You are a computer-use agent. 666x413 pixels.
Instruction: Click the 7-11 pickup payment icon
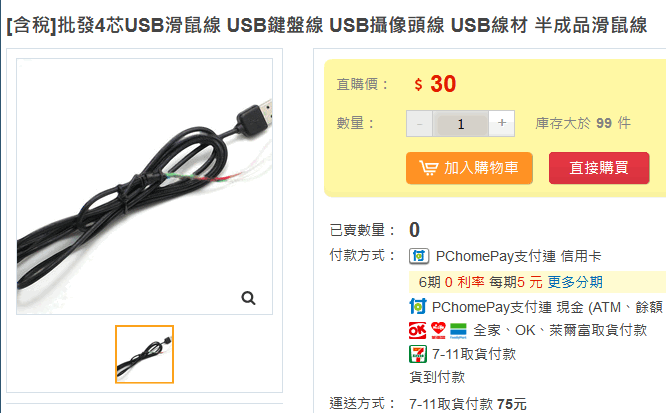[x=418, y=354]
